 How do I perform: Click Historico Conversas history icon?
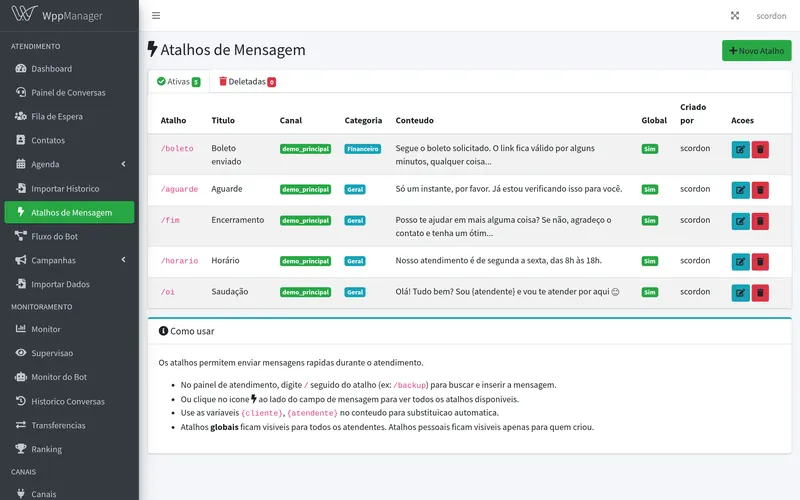coord(20,401)
